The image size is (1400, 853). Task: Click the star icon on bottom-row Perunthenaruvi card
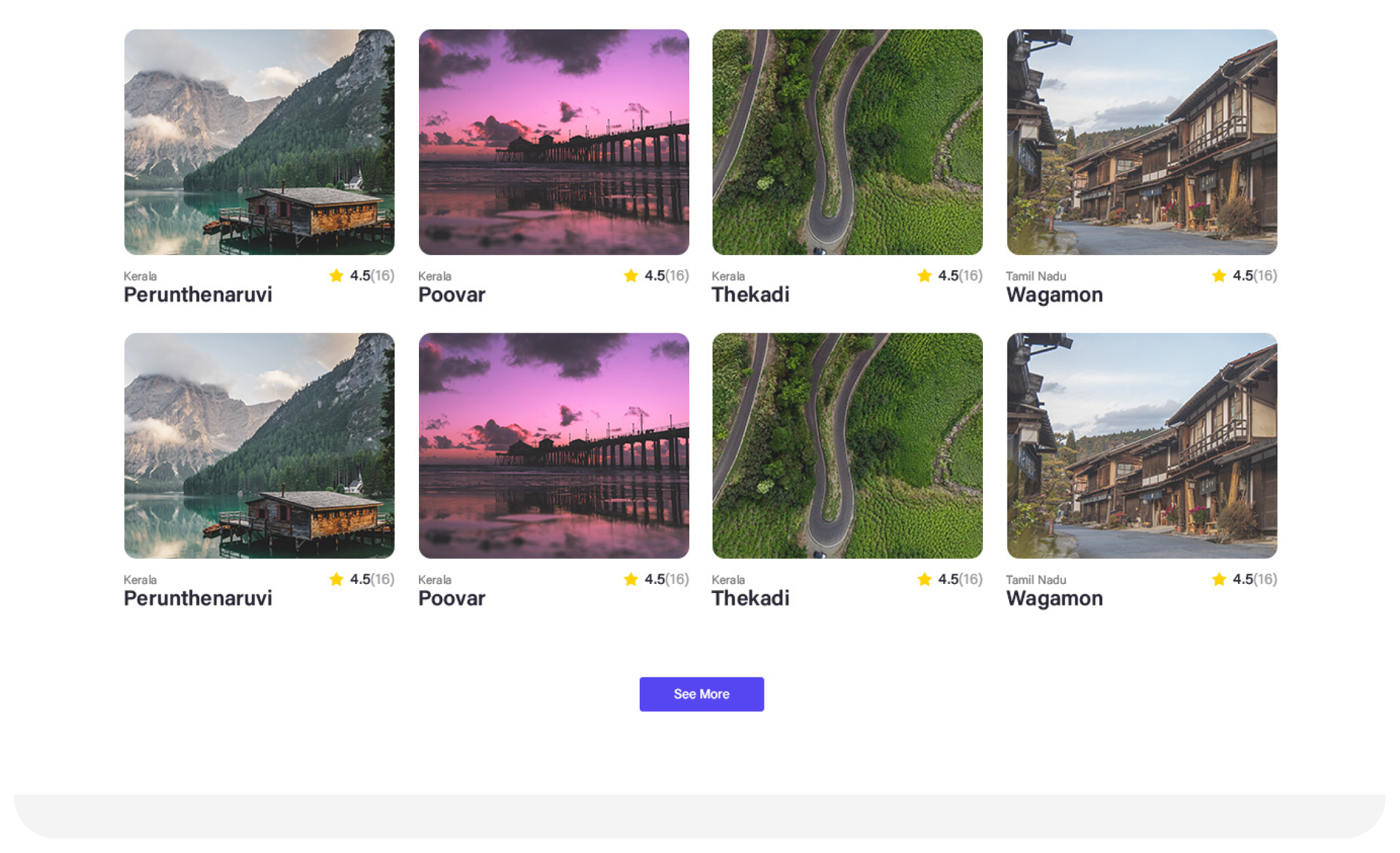point(336,579)
